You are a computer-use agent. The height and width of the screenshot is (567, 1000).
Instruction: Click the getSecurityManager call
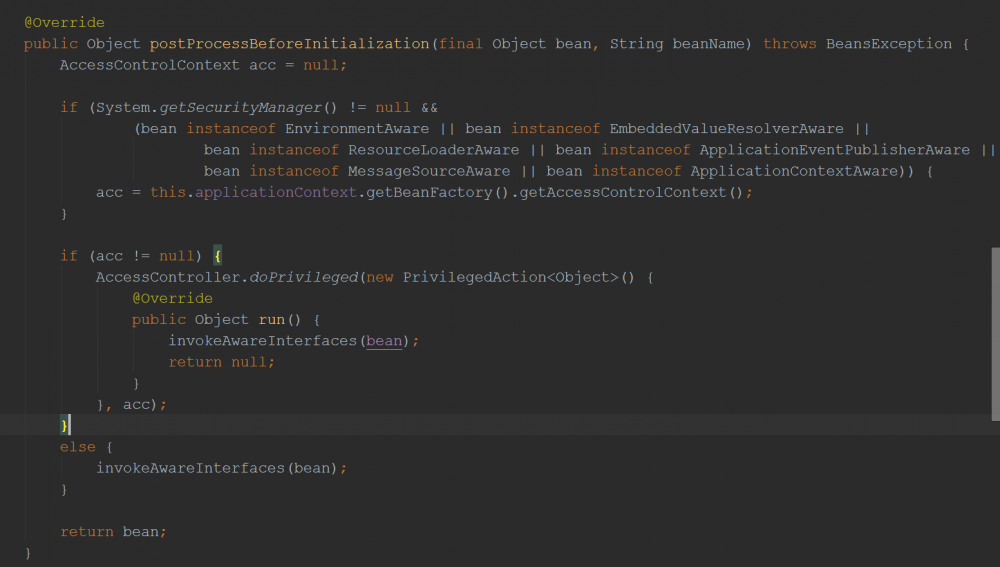pos(240,108)
